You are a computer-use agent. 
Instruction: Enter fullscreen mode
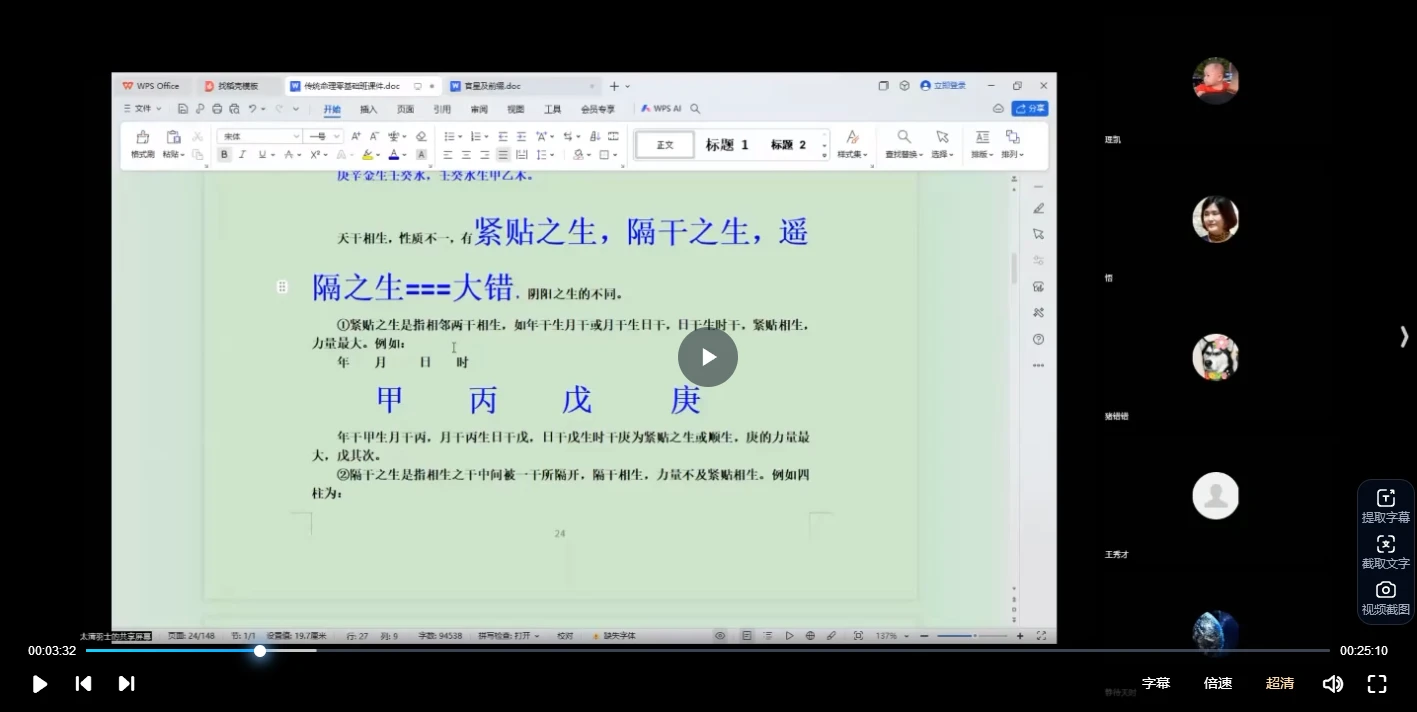[1377, 684]
